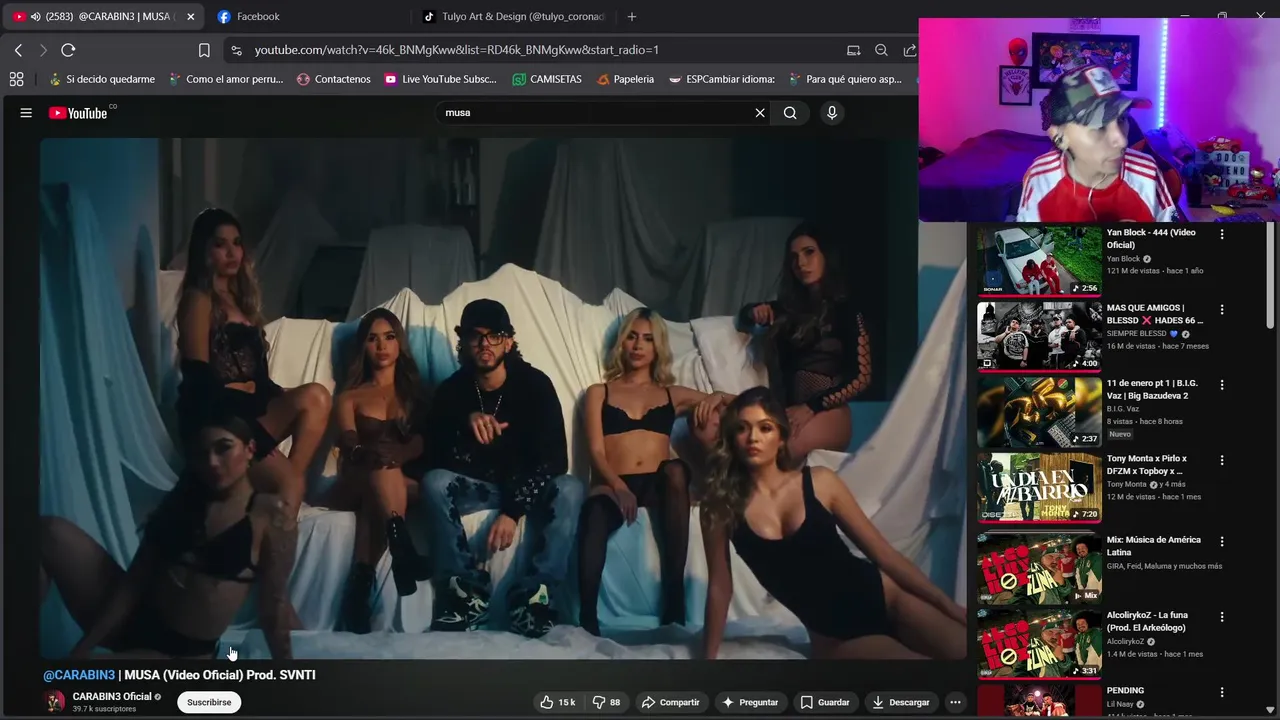Open the 'Yan Block' channel name
1280x720 pixels.
(1123, 259)
